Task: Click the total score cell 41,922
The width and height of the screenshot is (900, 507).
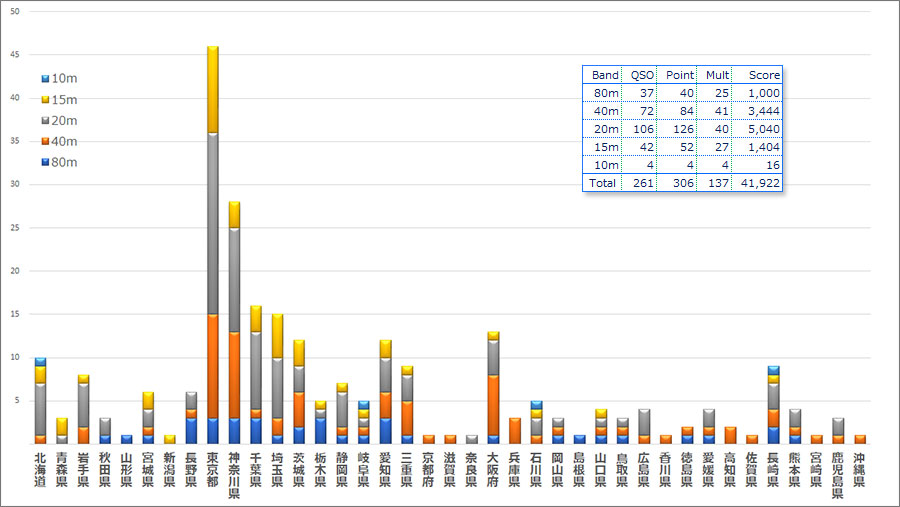Action: [x=758, y=183]
